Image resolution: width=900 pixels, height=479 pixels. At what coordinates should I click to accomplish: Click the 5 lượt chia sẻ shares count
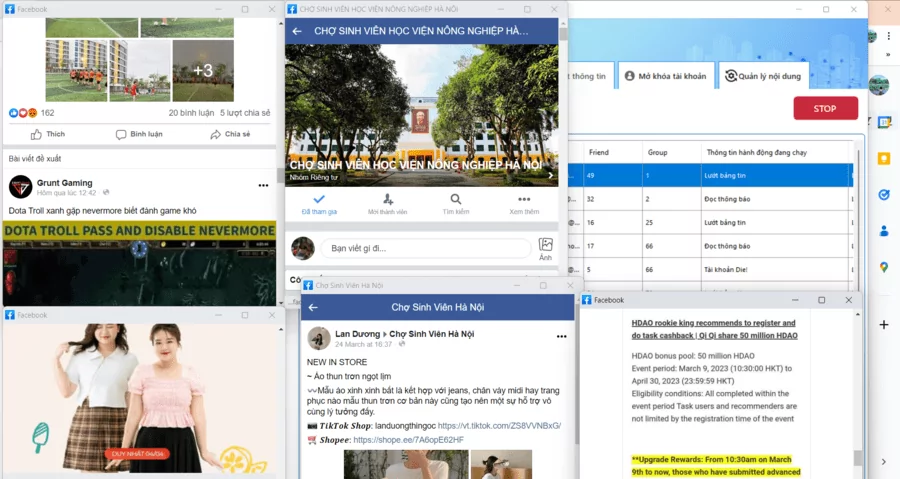(x=245, y=113)
